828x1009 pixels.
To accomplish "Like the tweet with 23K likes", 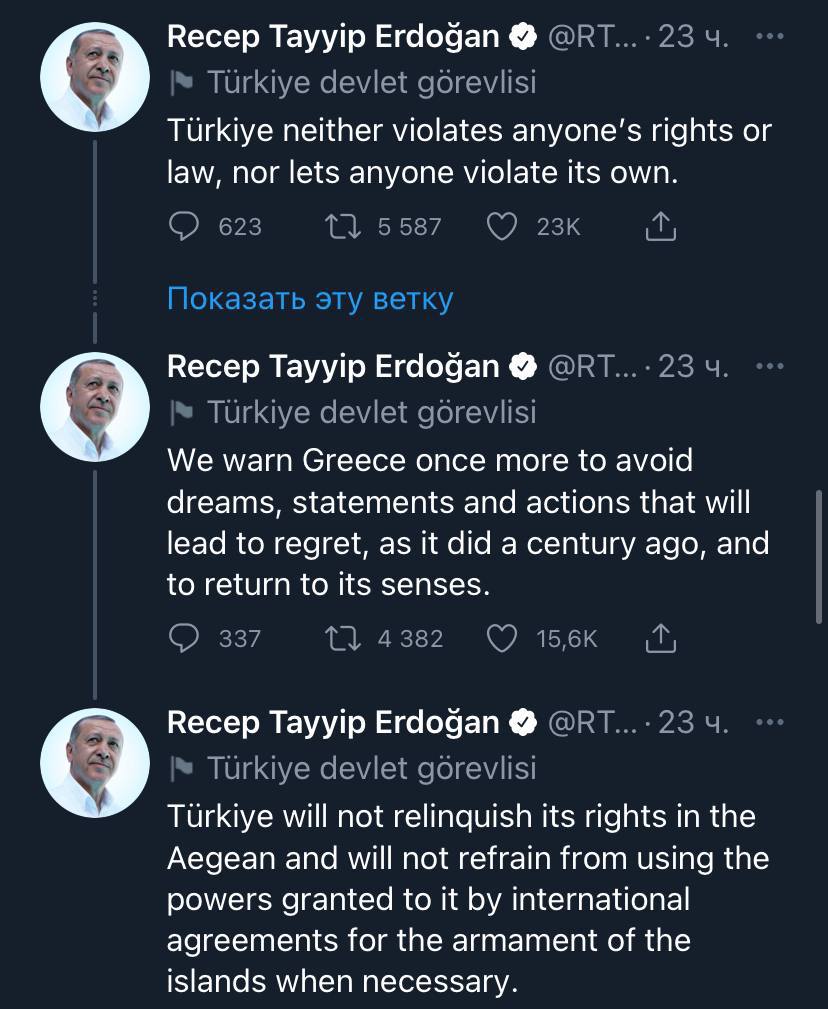I will [504, 227].
